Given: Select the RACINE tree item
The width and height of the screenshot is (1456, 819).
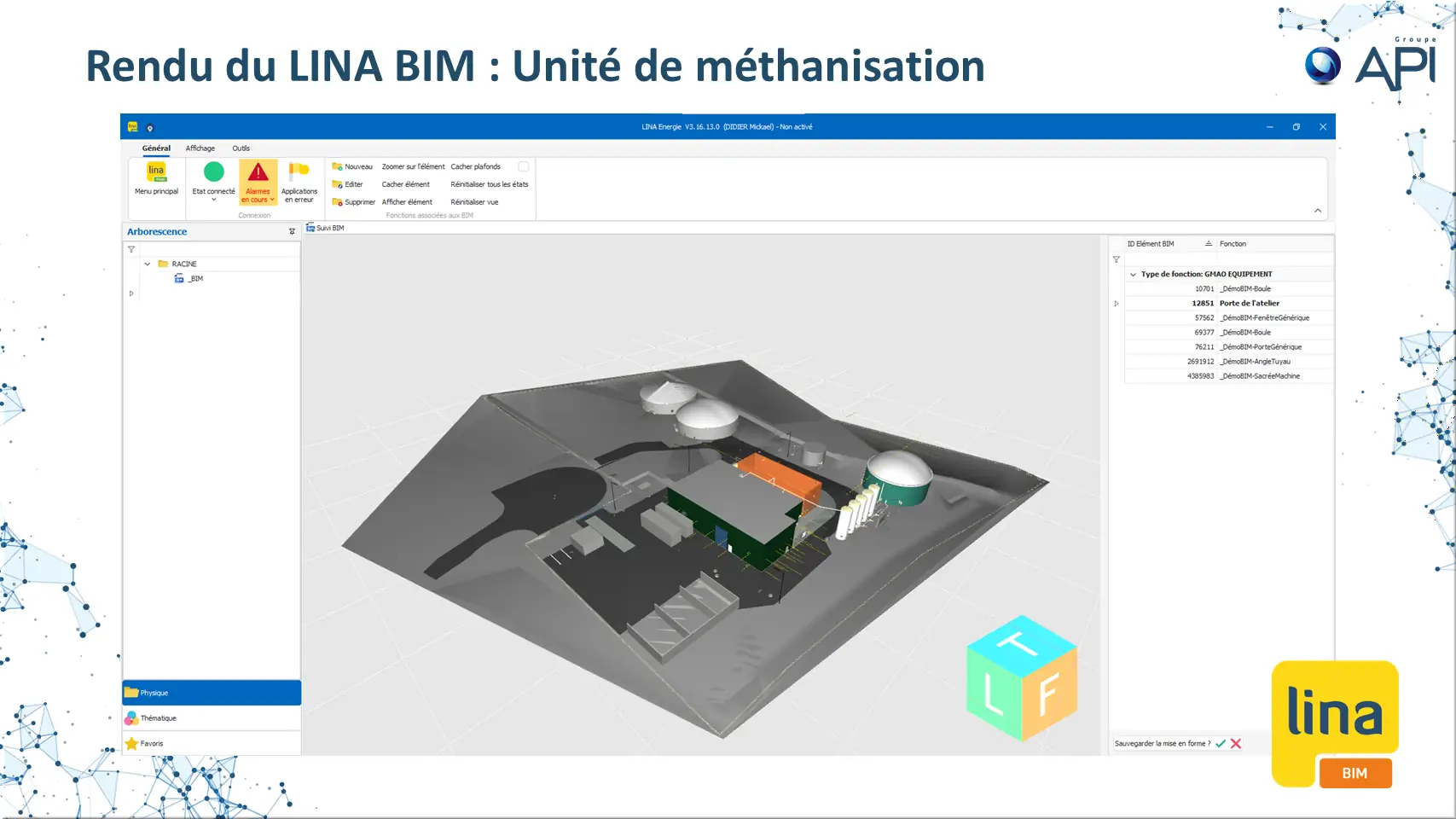Looking at the screenshot, I should 184,264.
